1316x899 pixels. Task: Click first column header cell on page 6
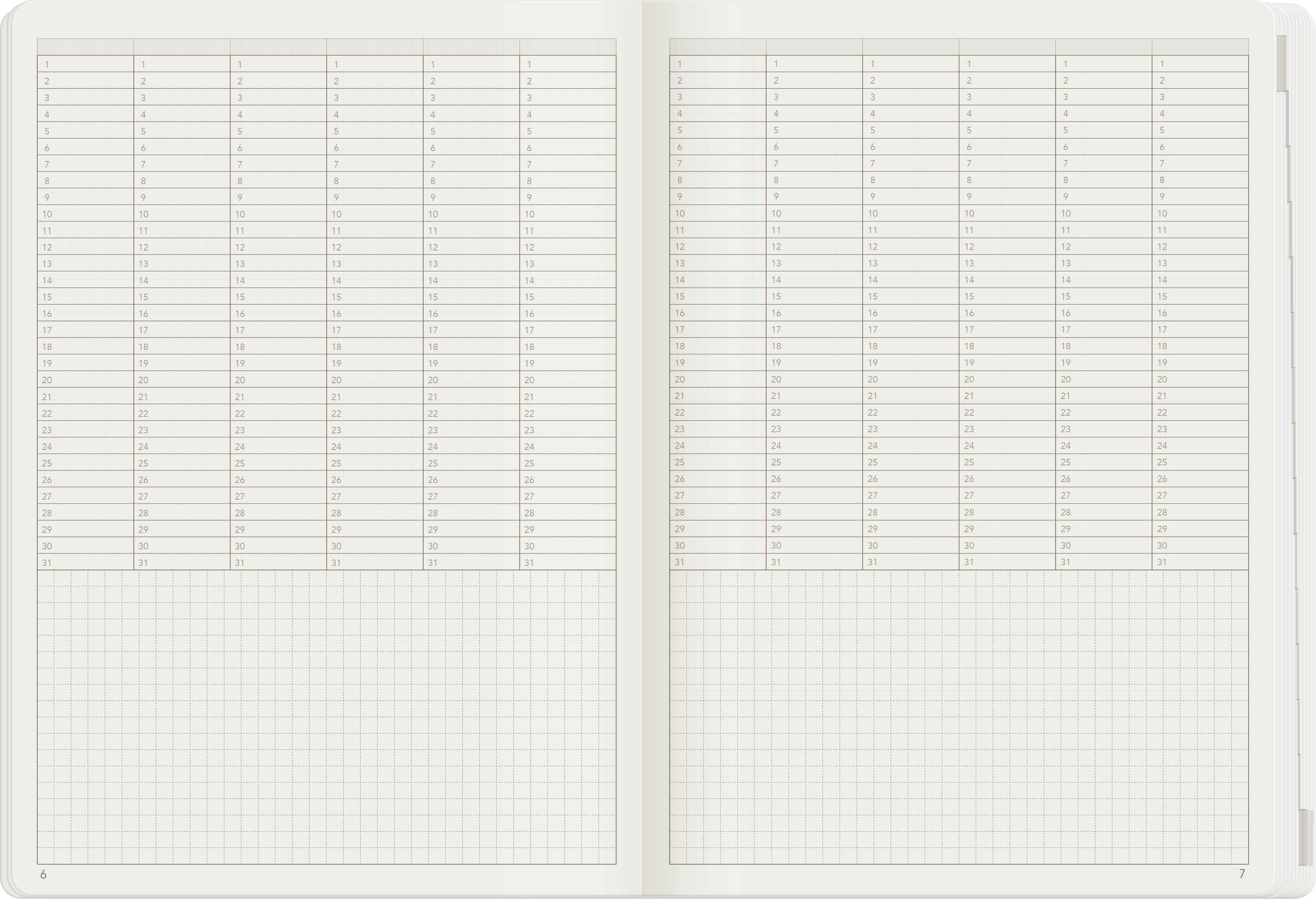(85, 47)
